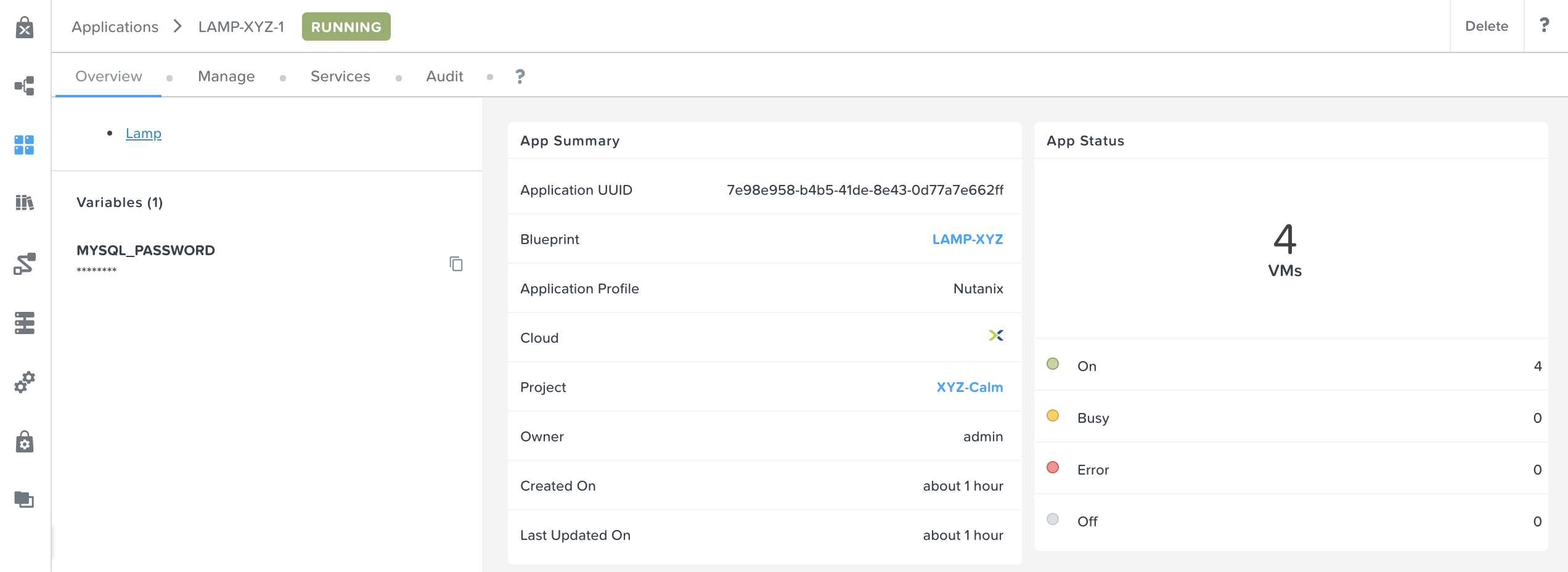Image resolution: width=1568 pixels, height=572 pixels.
Task: Click the yellow Busy status dot
Action: point(1053,415)
